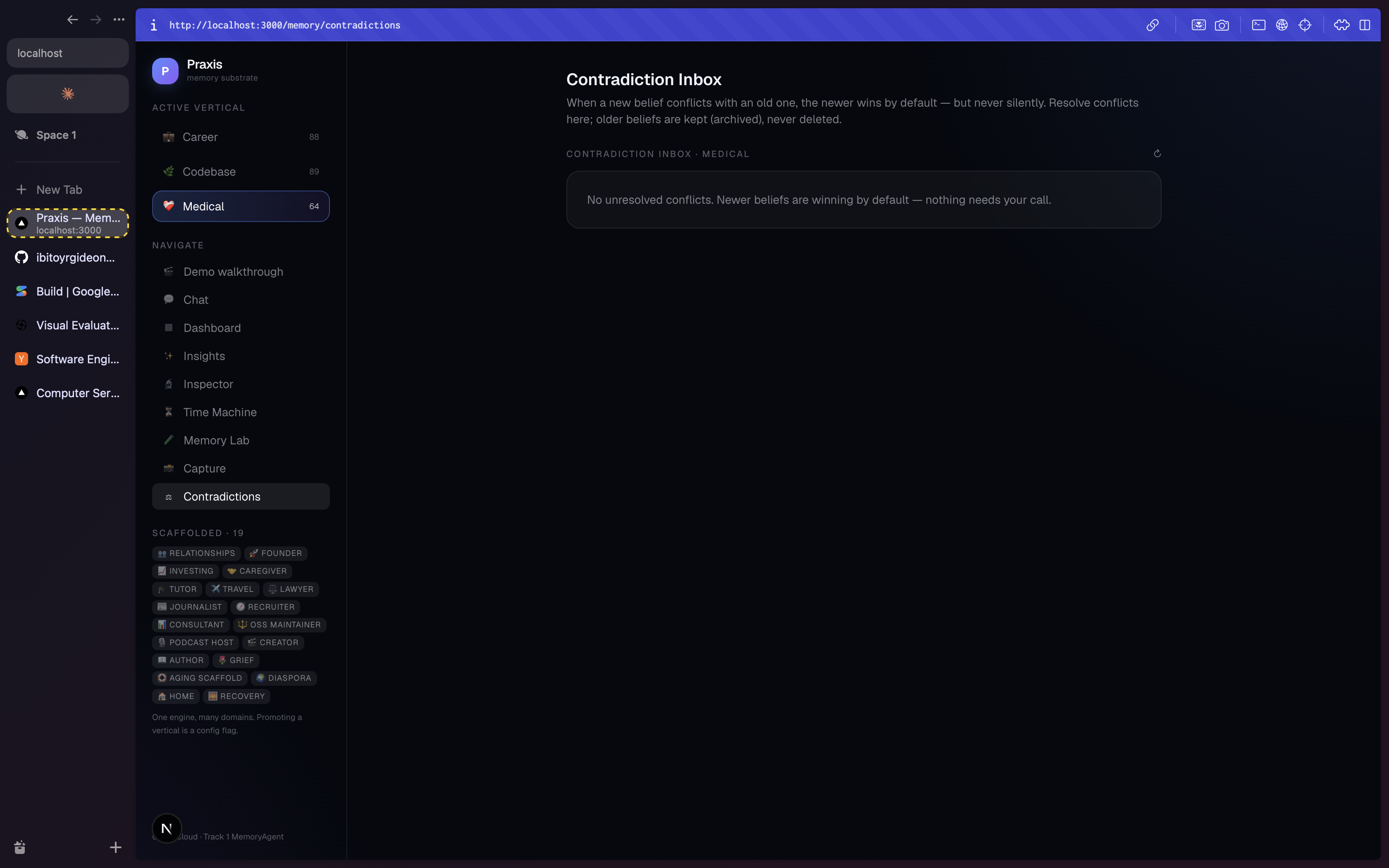
Task: Navigate to Dashboard
Action: click(x=241, y=328)
